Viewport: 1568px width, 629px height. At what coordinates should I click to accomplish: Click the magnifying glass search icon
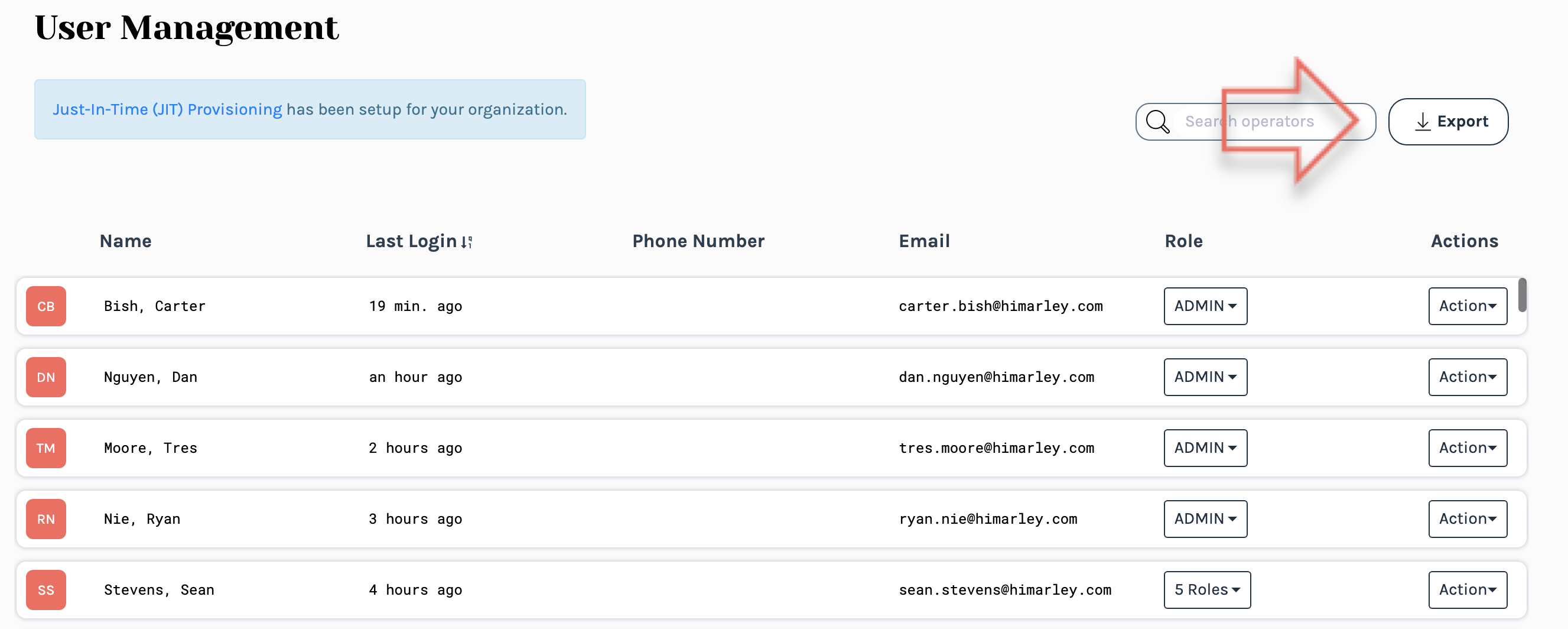point(1157,122)
